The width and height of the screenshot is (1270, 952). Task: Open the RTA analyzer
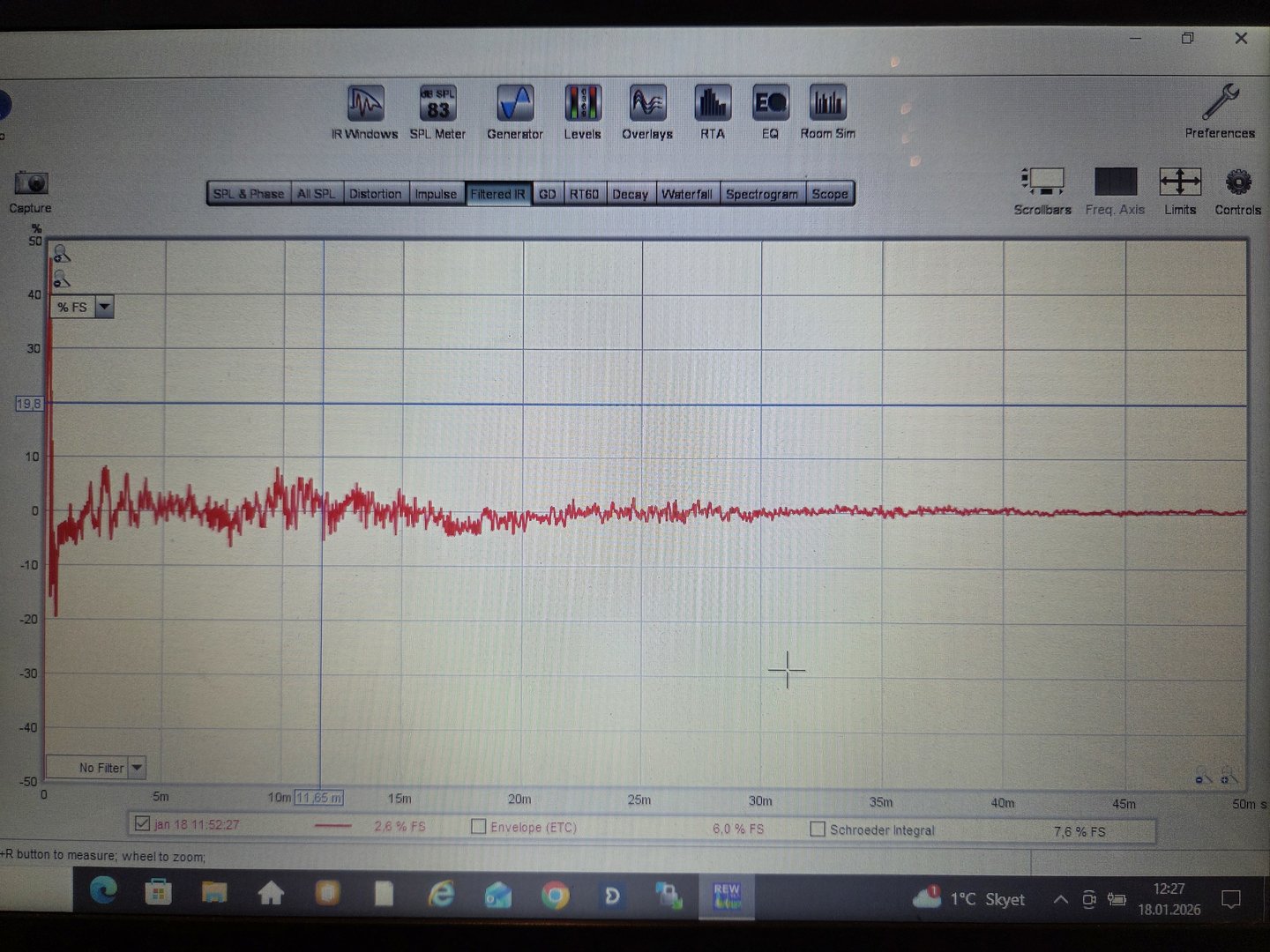tap(713, 112)
